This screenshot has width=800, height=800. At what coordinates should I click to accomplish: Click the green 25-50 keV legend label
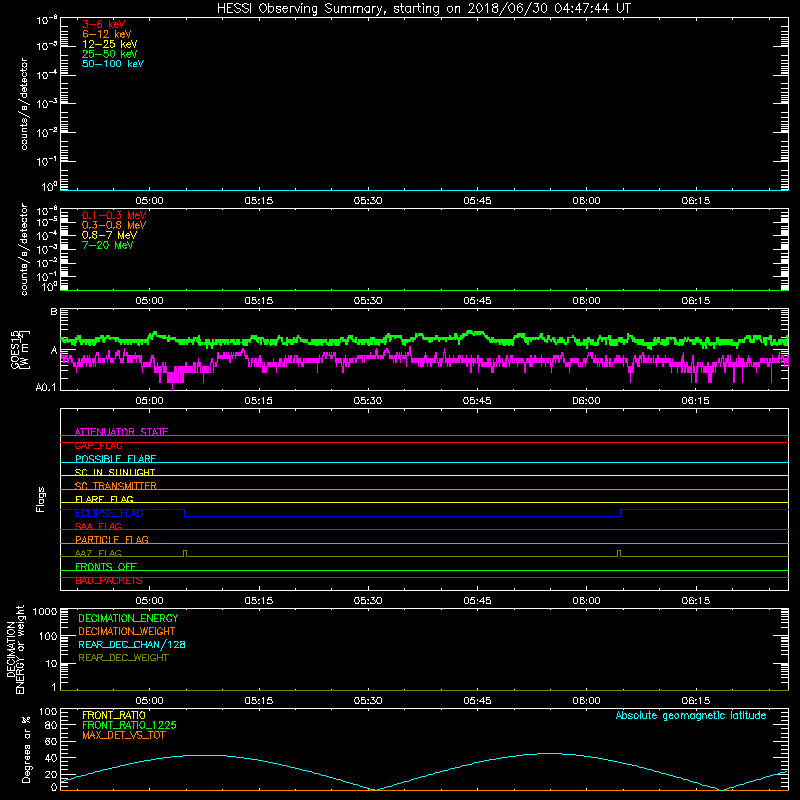point(110,54)
